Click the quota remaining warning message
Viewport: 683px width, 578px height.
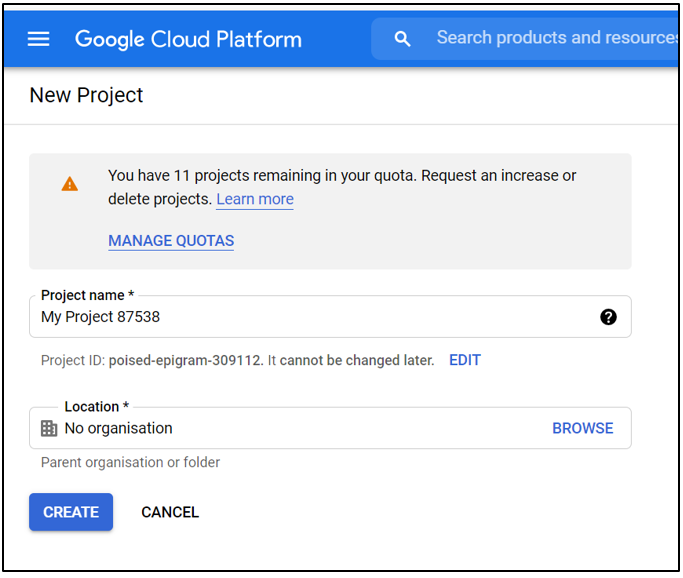pos(342,176)
